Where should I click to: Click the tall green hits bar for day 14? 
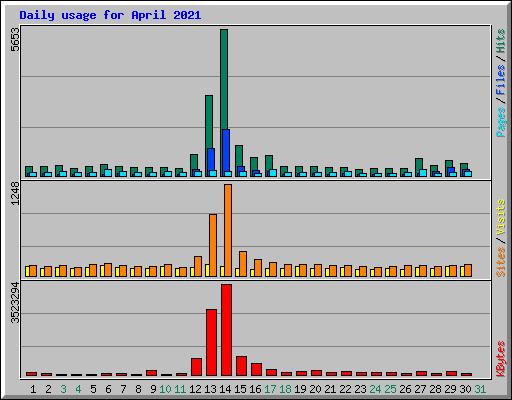point(224,79)
